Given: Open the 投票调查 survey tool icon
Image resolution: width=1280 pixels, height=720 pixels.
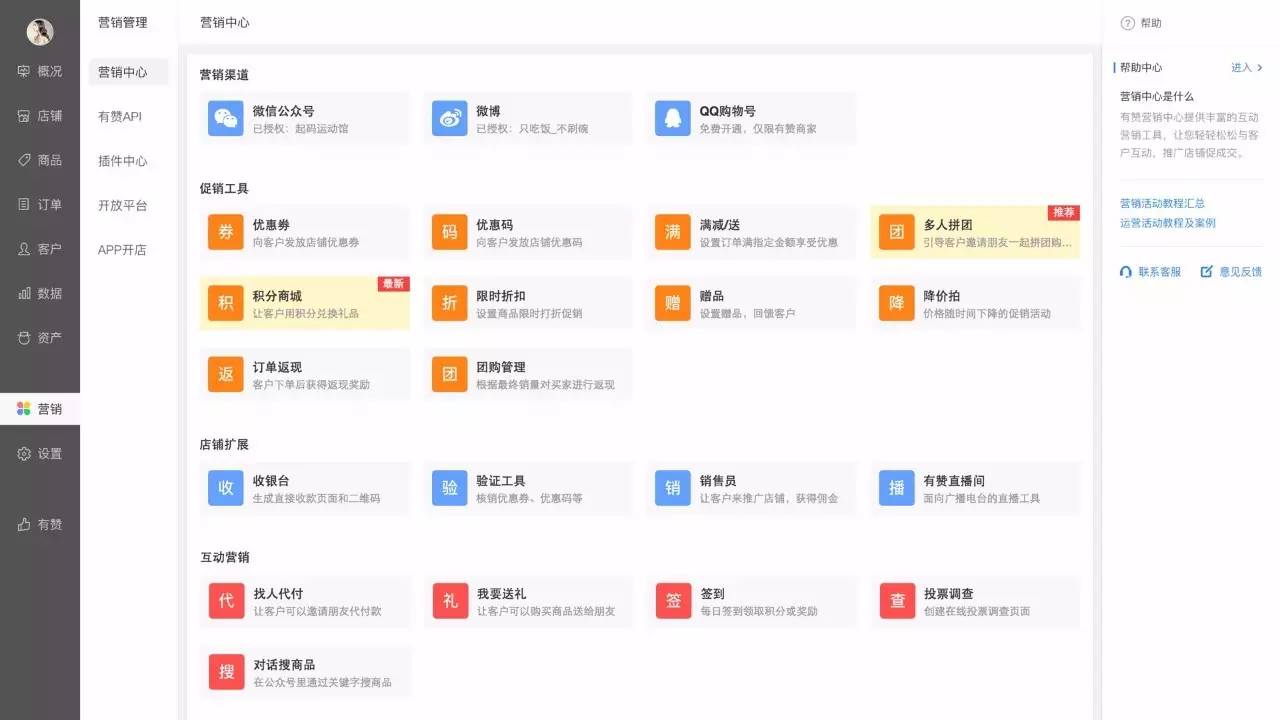Looking at the screenshot, I should tap(895, 600).
